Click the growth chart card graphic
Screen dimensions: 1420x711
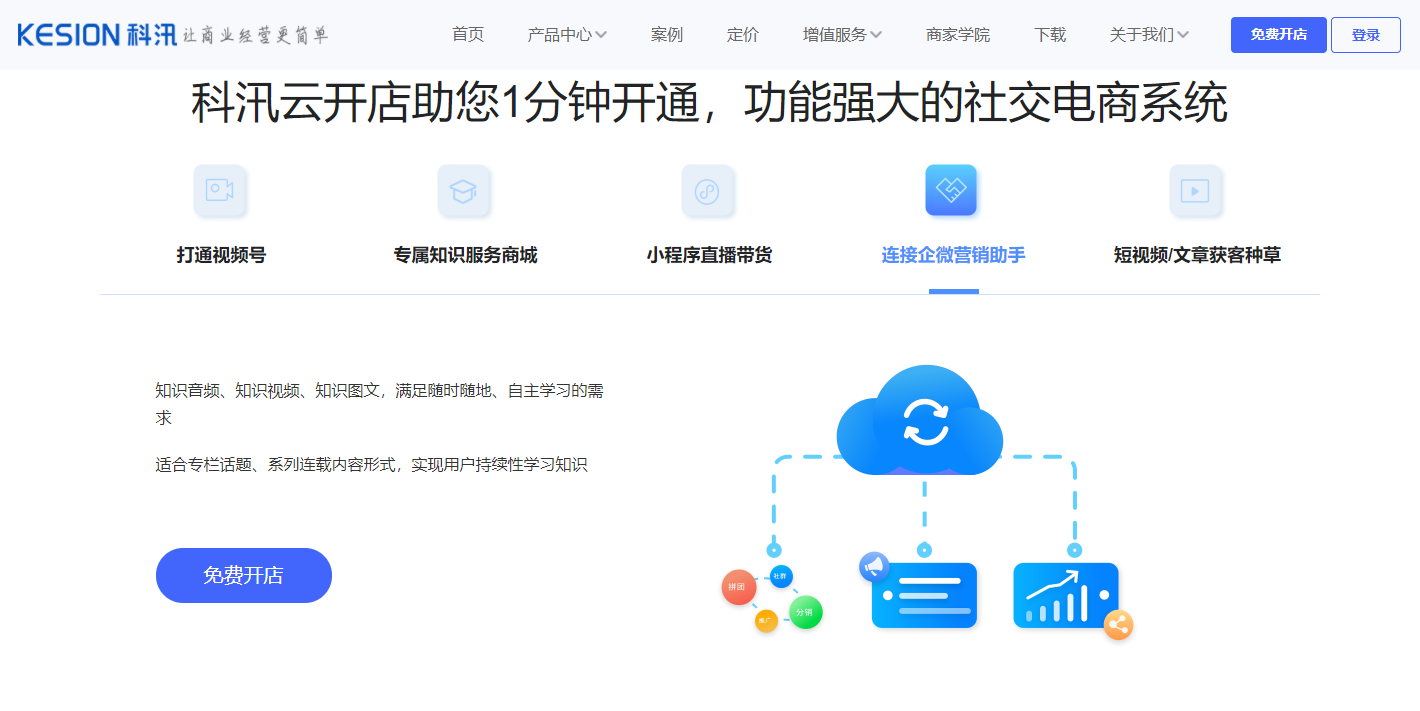click(x=1066, y=595)
